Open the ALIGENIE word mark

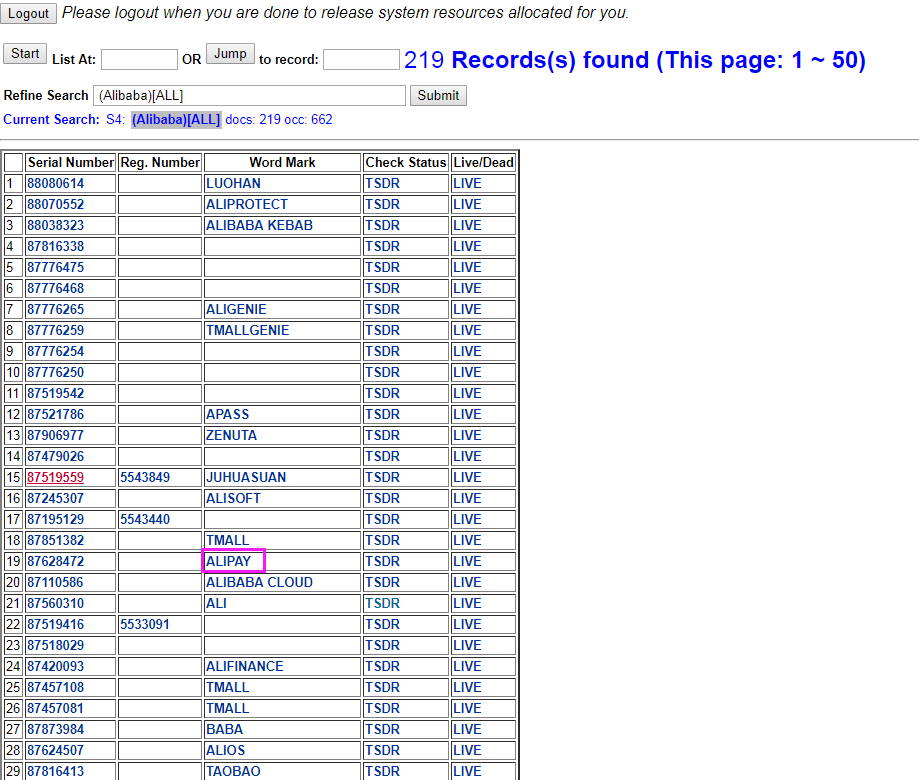pyautogui.click(x=236, y=309)
